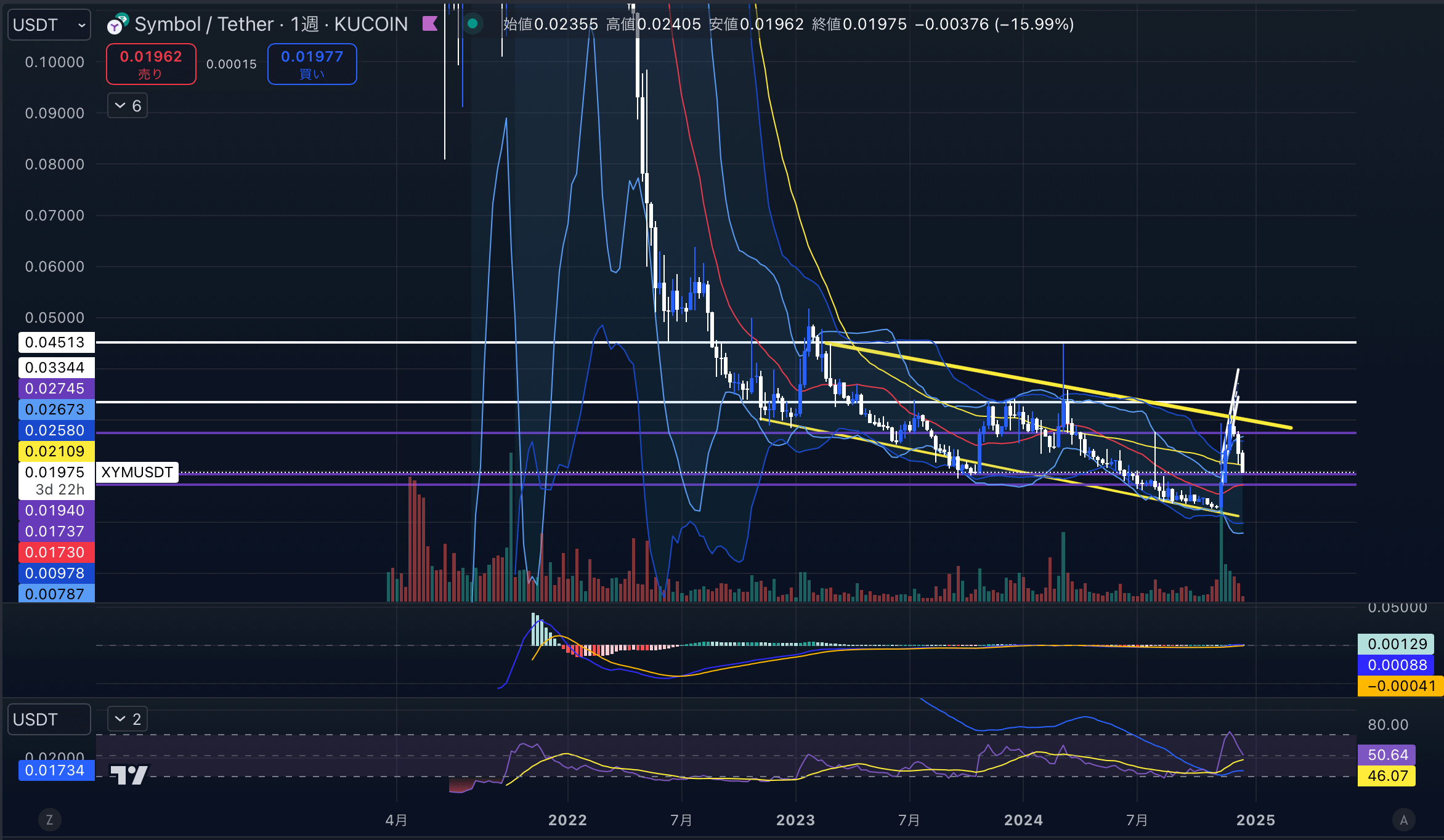Click the 0.03344 price label
This screenshot has height=840, width=1444.
pyautogui.click(x=56, y=368)
